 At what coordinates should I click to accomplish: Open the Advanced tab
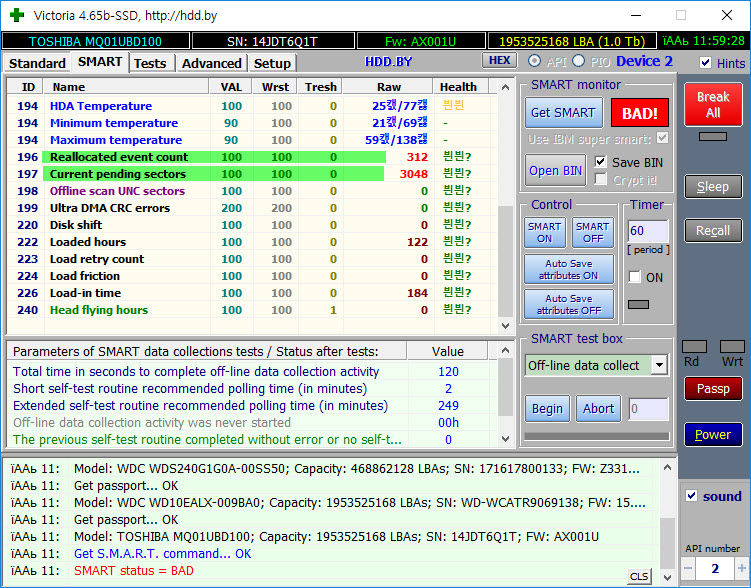211,63
